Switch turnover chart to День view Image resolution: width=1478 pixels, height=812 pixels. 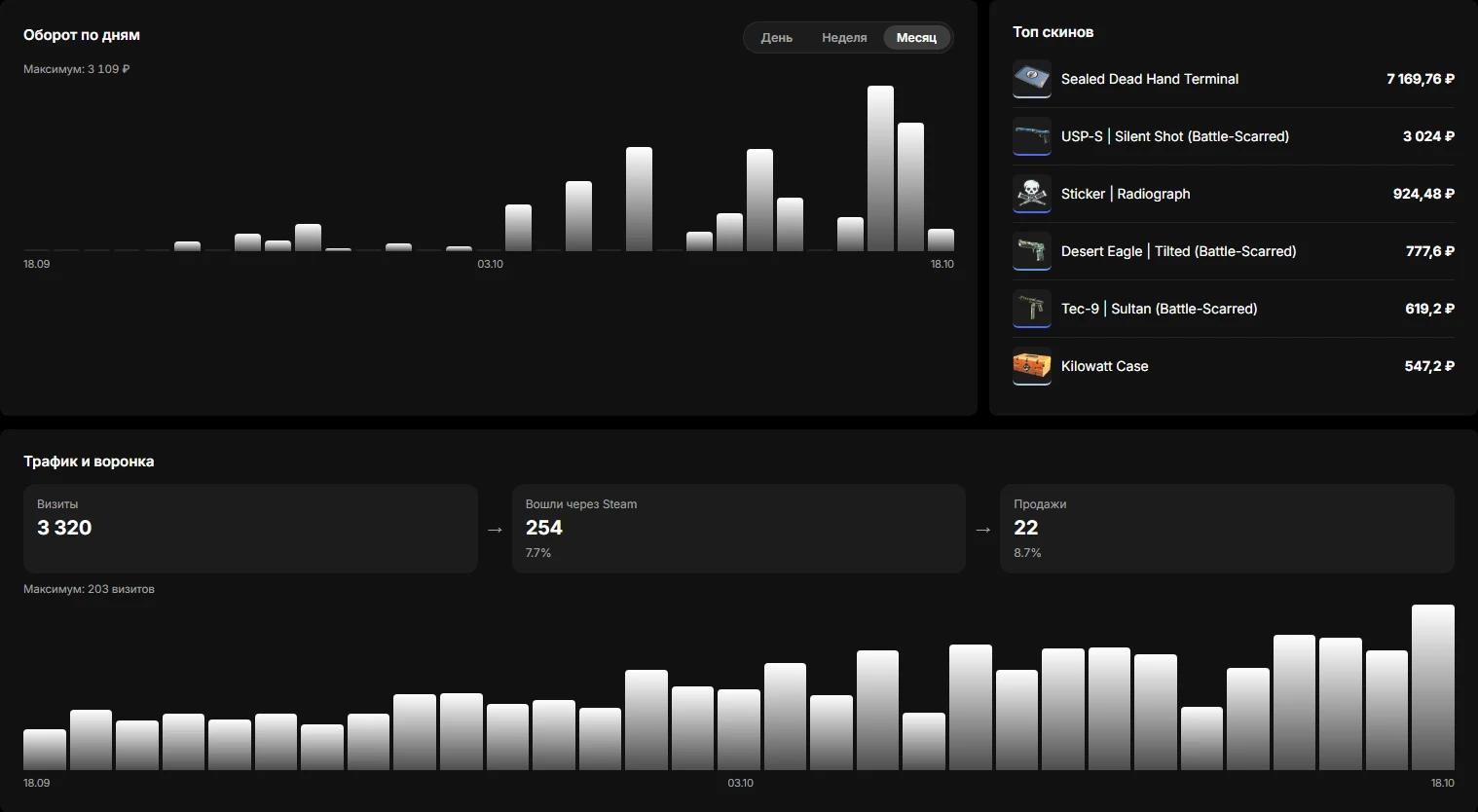click(776, 38)
